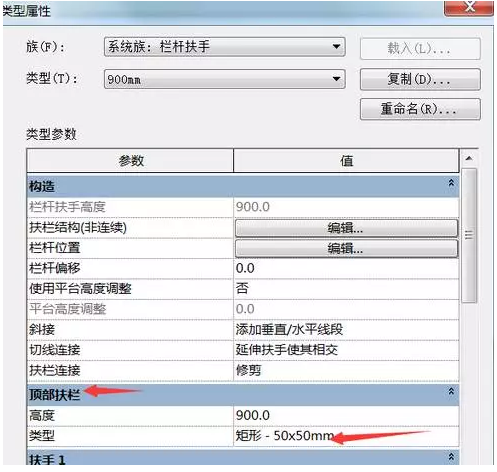497x472 pixels.
Task: Click 编辑... for 栏杆位置
Action: [x=346, y=249]
